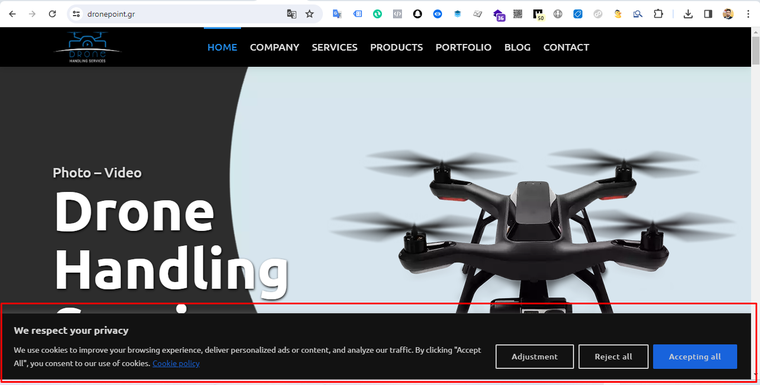760x385 pixels.
Task: Click the Google Translate extension icon
Action: (337, 14)
